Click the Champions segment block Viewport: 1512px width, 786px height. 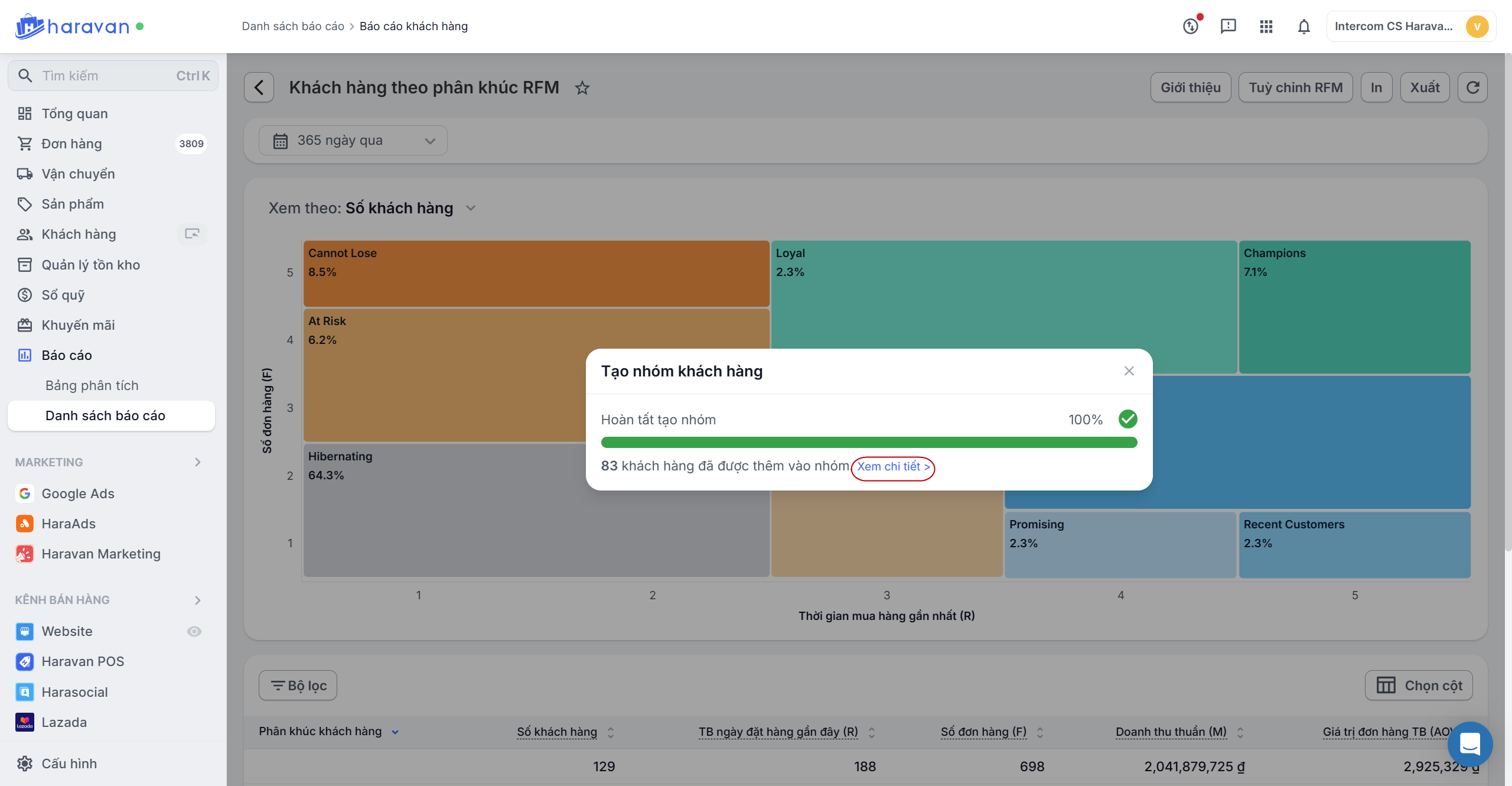click(x=1354, y=306)
